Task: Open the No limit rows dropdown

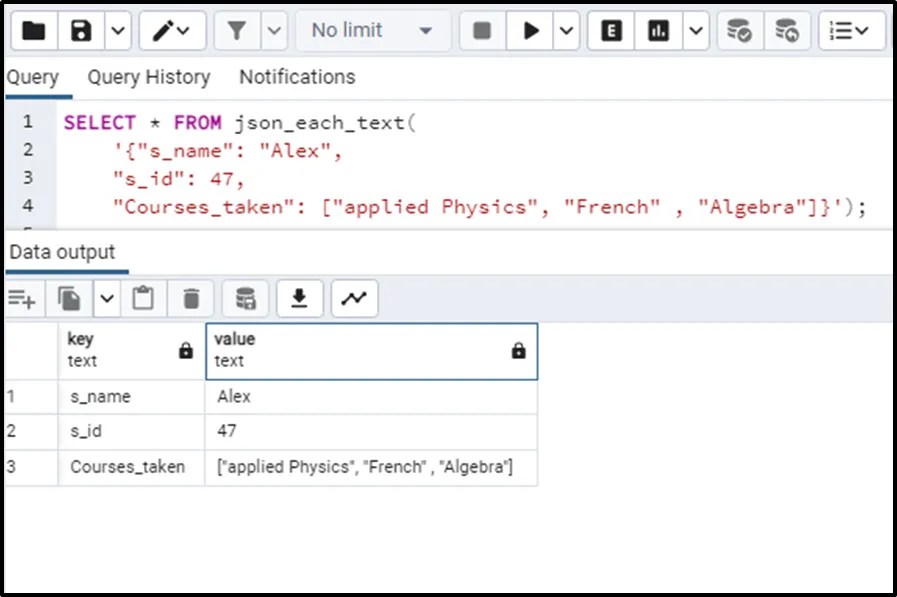Action: (370, 31)
